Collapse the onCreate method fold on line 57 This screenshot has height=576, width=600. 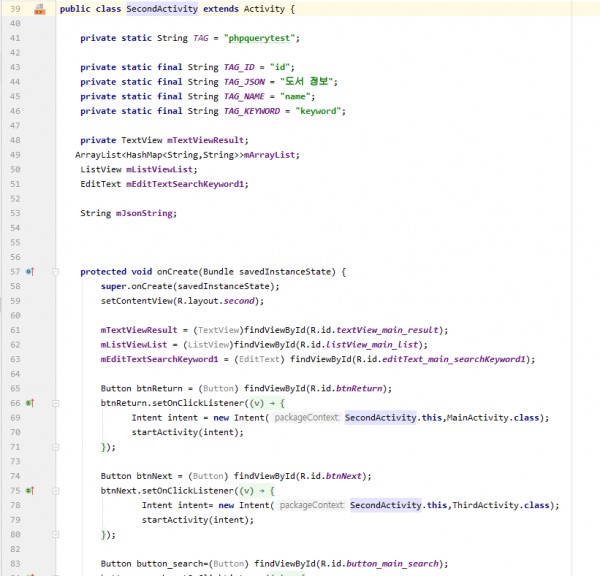(x=56, y=272)
